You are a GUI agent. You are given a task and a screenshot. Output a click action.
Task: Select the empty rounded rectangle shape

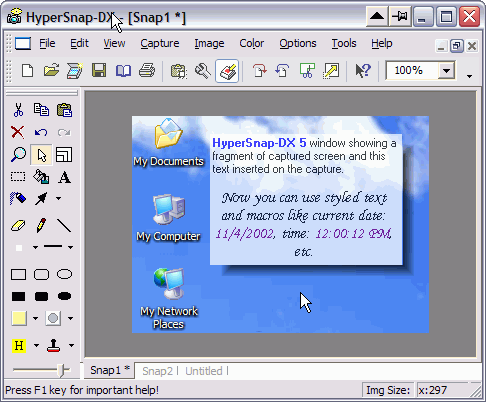tap(41, 275)
